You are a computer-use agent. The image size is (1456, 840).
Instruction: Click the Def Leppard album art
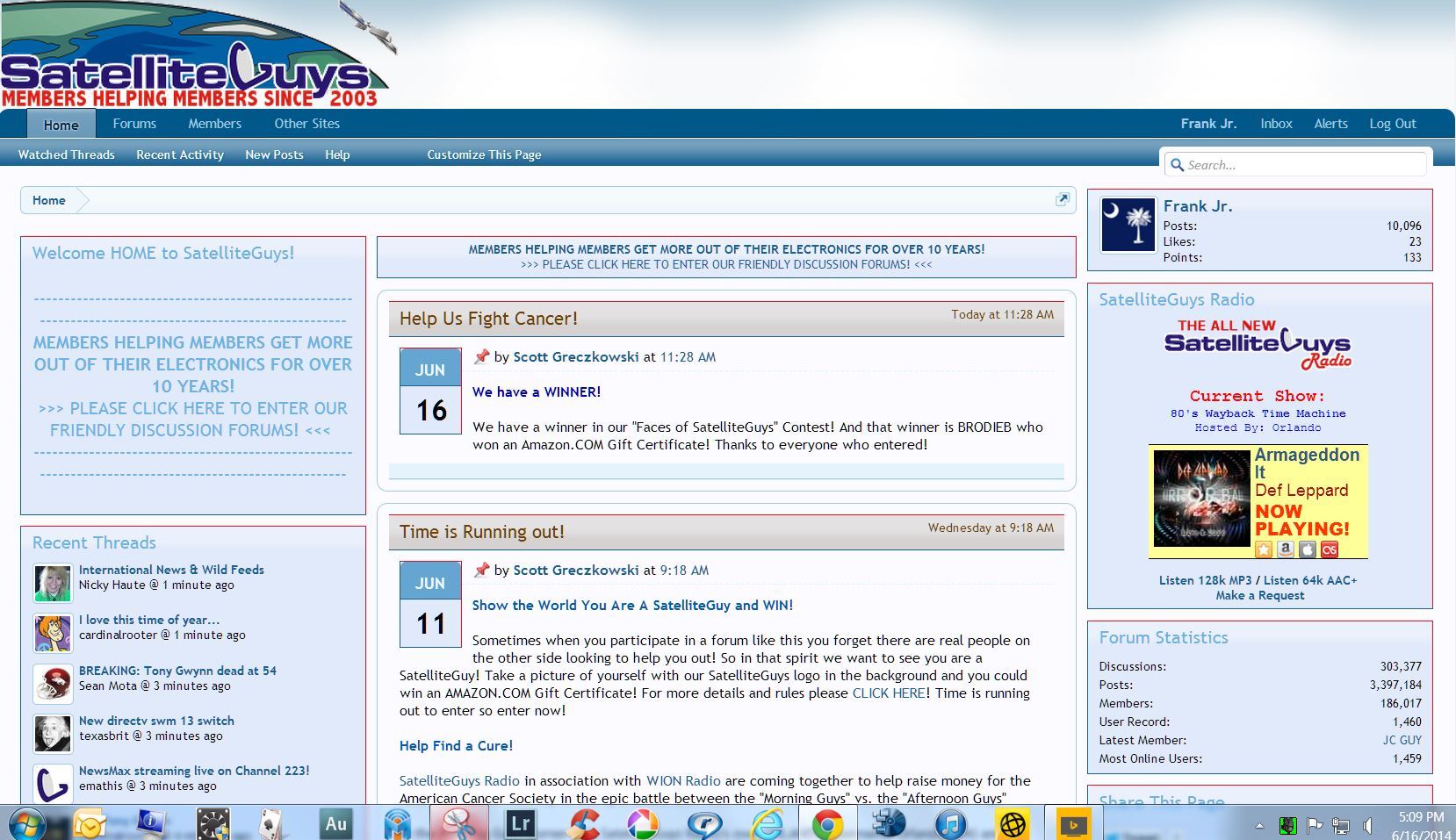pyautogui.click(x=1201, y=499)
